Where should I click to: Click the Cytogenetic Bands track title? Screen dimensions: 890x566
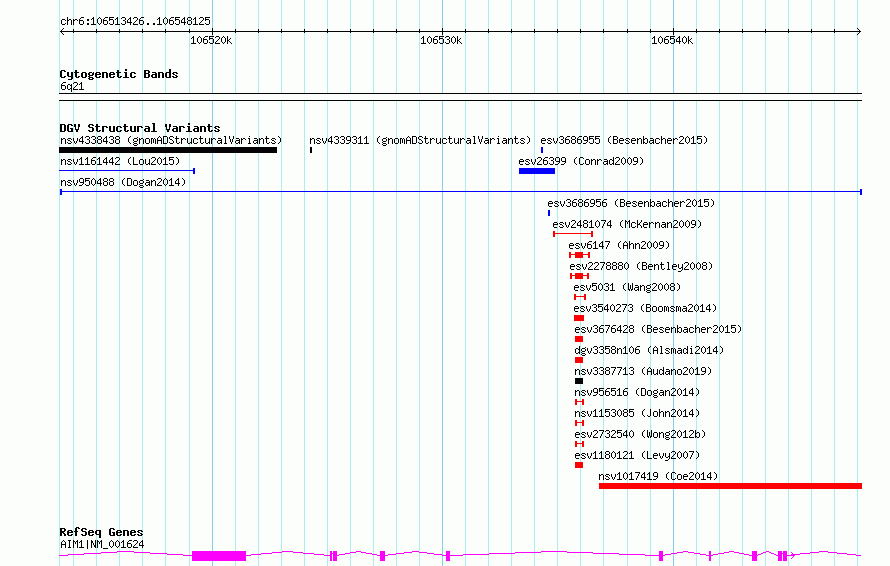coord(119,74)
